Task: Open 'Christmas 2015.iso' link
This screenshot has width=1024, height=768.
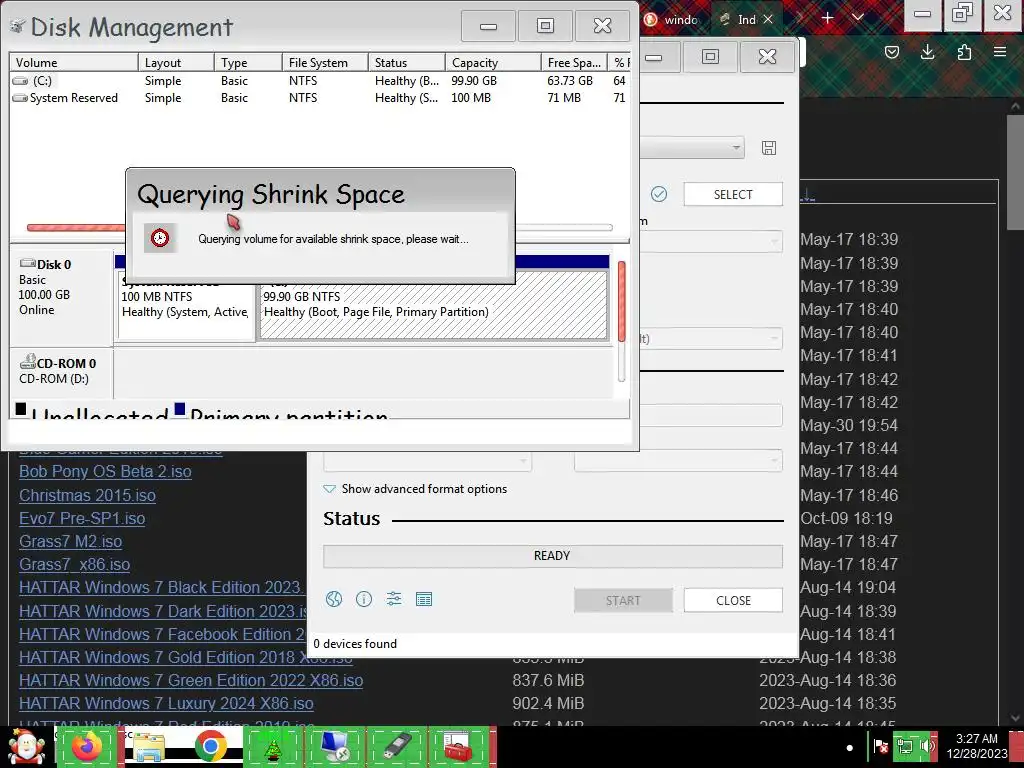Action: 88,495
